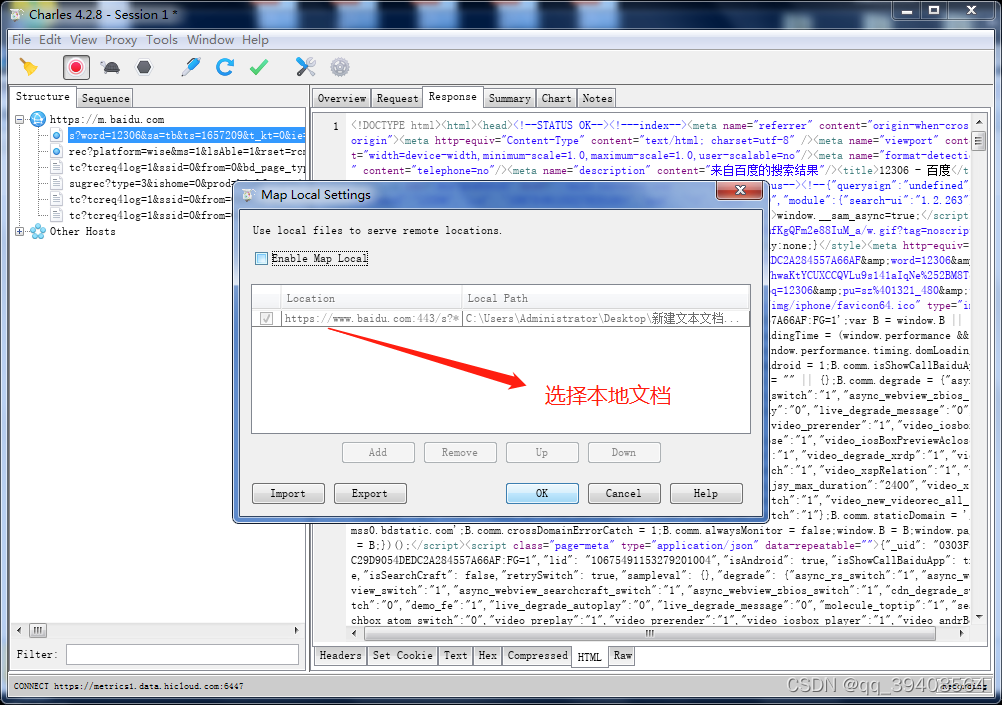The height and width of the screenshot is (705, 1002).
Task: Open settings with the gear icon
Action: tap(340, 67)
